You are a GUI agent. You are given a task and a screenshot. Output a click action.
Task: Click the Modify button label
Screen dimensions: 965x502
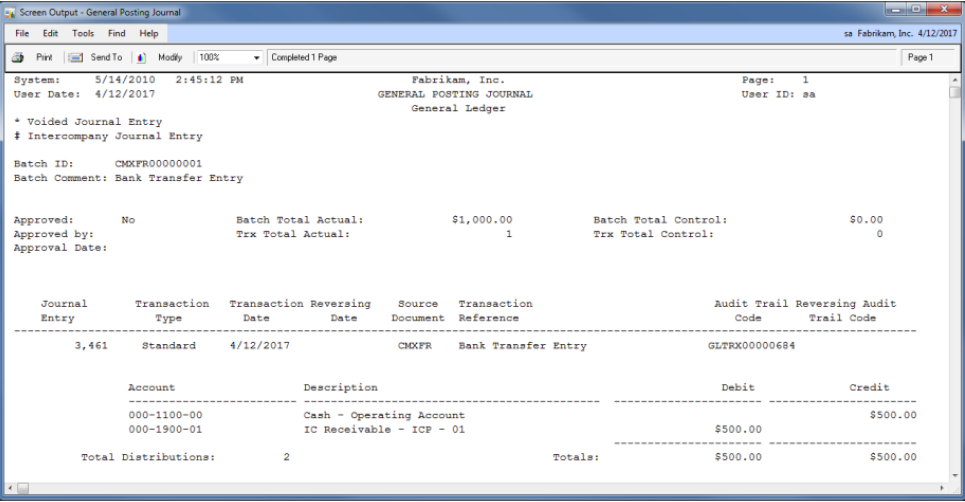pyautogui.click(x=169, y=58)
